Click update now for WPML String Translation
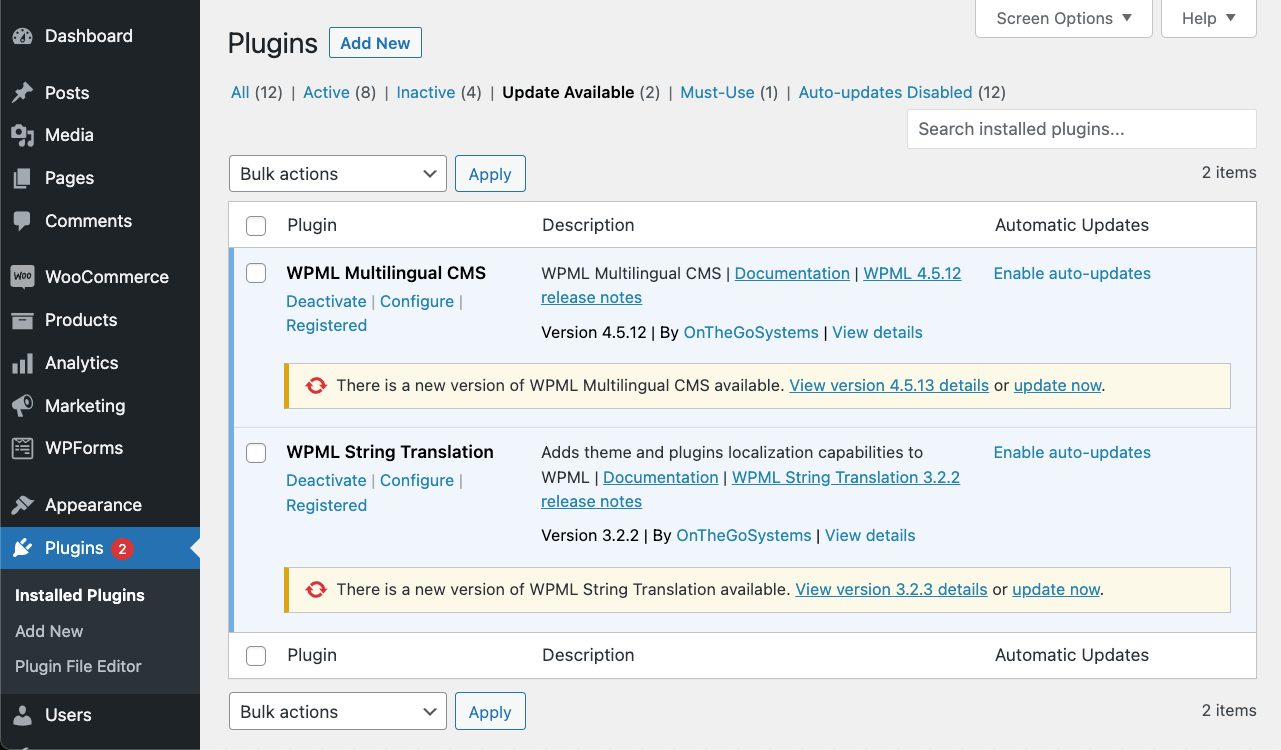The width and height of the screenshot is (1281, 750). (x=1056, y=589)
